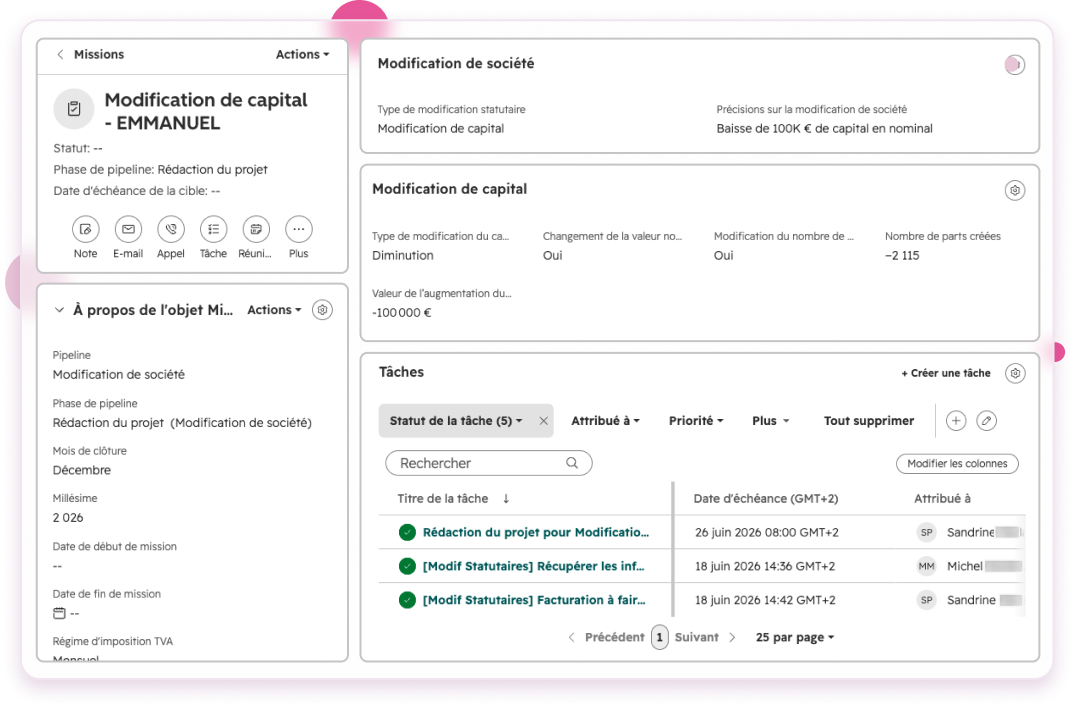Open the Statut de la tâche (5) filter
1075x708 pixels.
tap(456, 421)
